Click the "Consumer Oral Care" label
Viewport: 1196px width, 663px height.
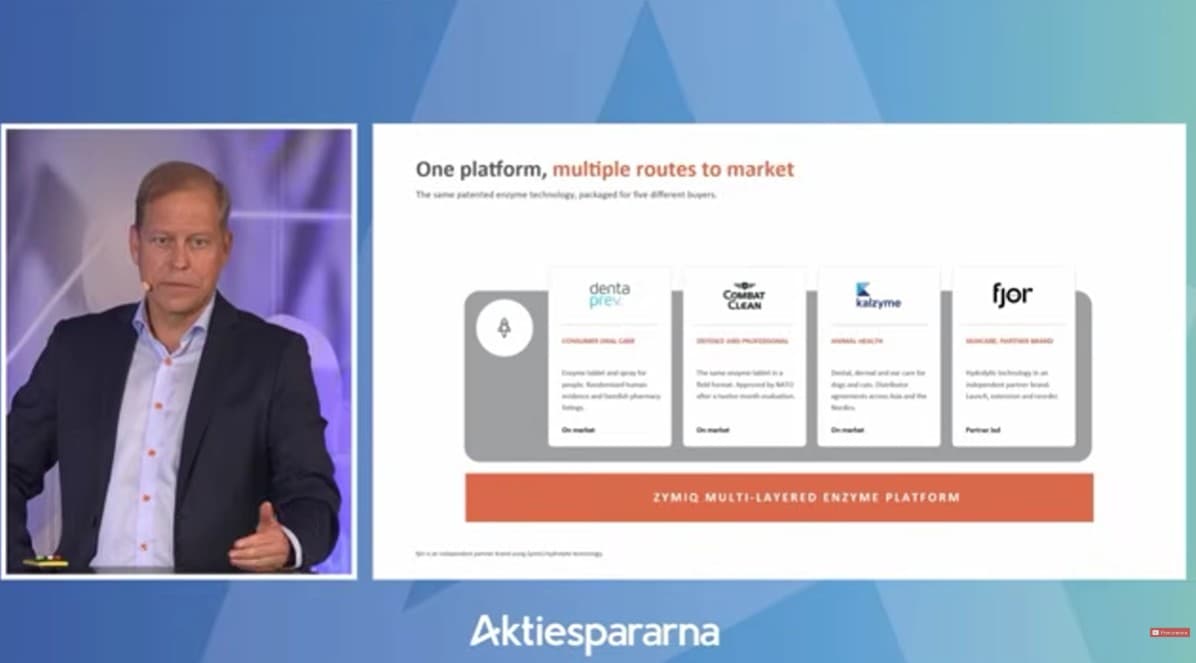point(598,341)
